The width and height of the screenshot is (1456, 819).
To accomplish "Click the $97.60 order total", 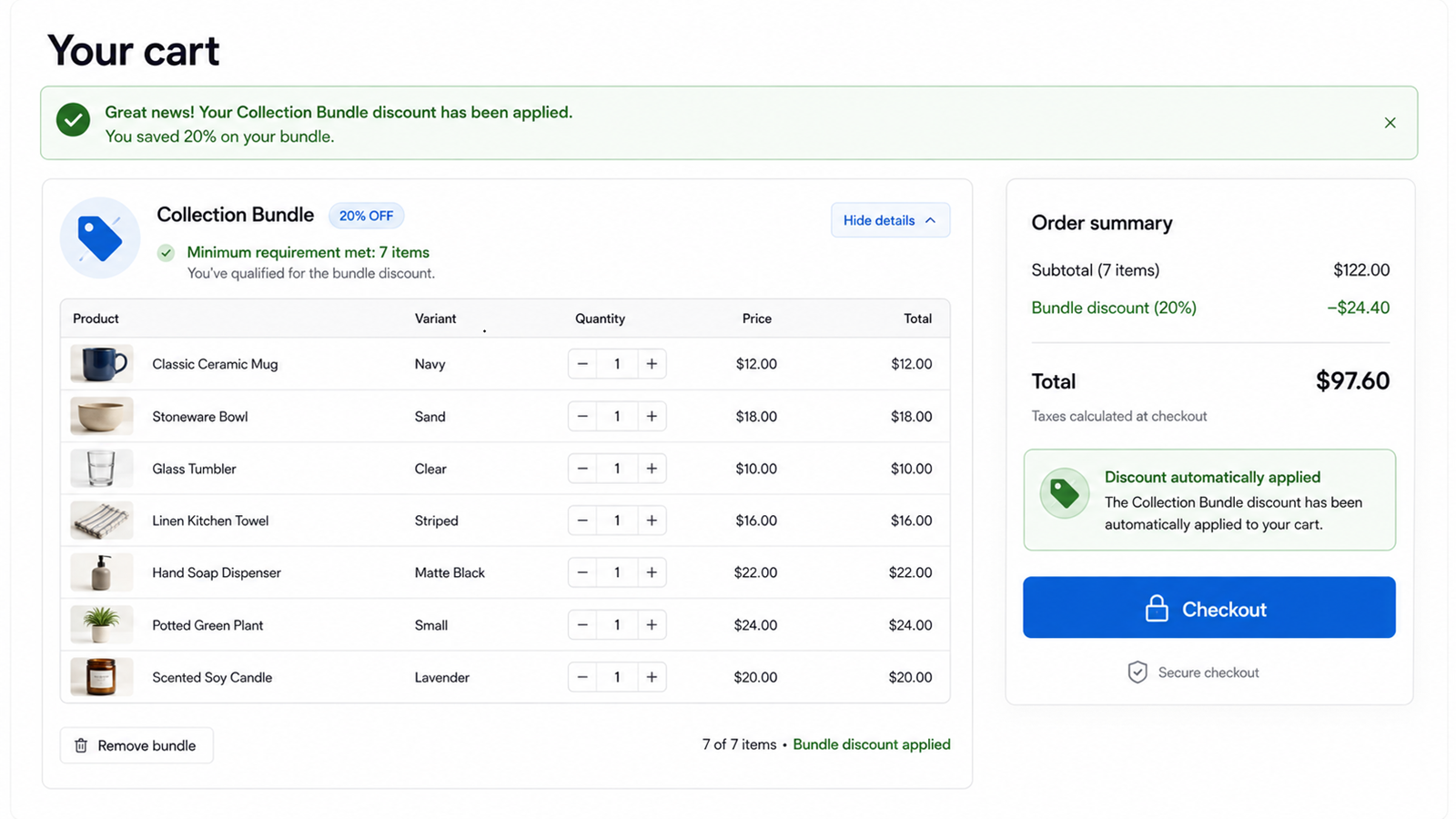I will tap(1352, 380).
